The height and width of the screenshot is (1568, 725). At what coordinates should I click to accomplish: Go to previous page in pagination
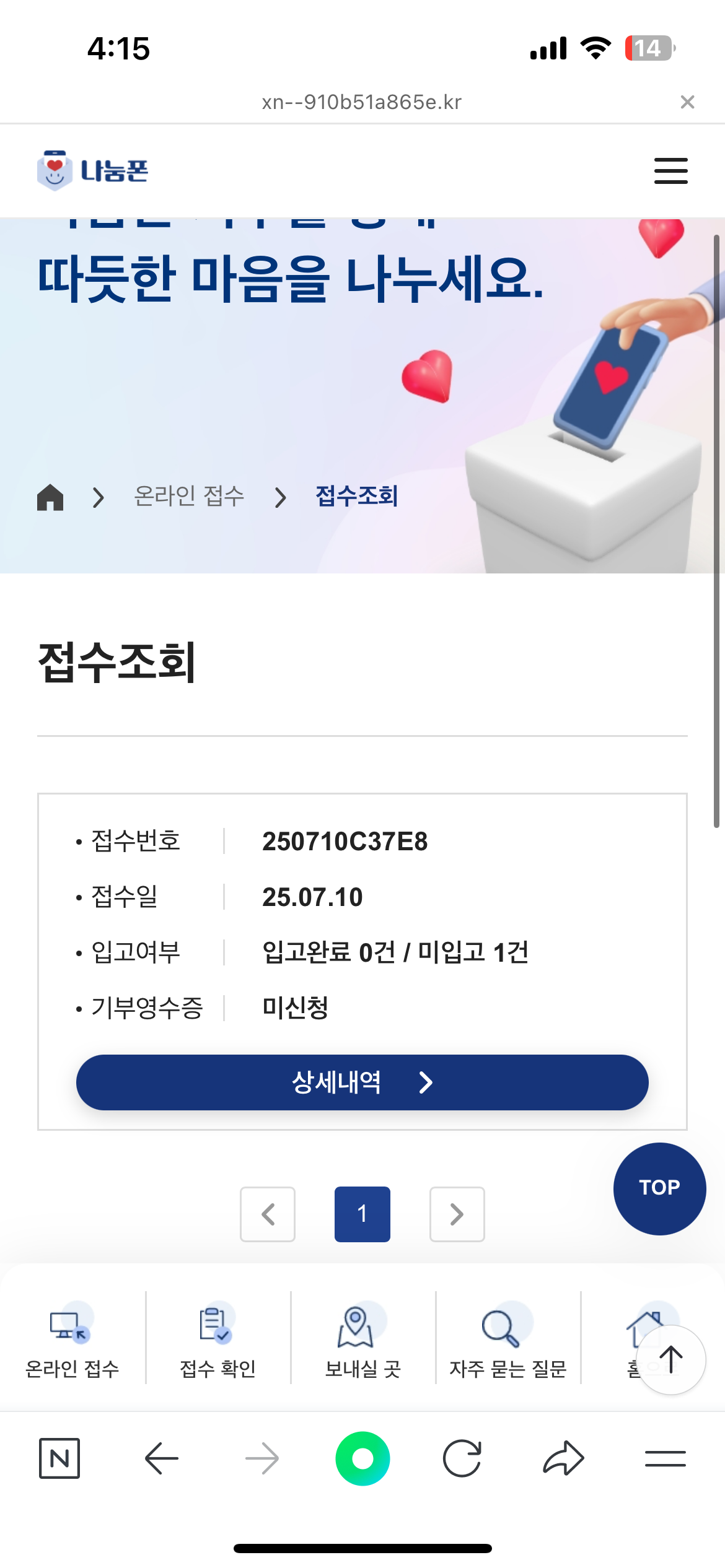(x=268, y=1214)
